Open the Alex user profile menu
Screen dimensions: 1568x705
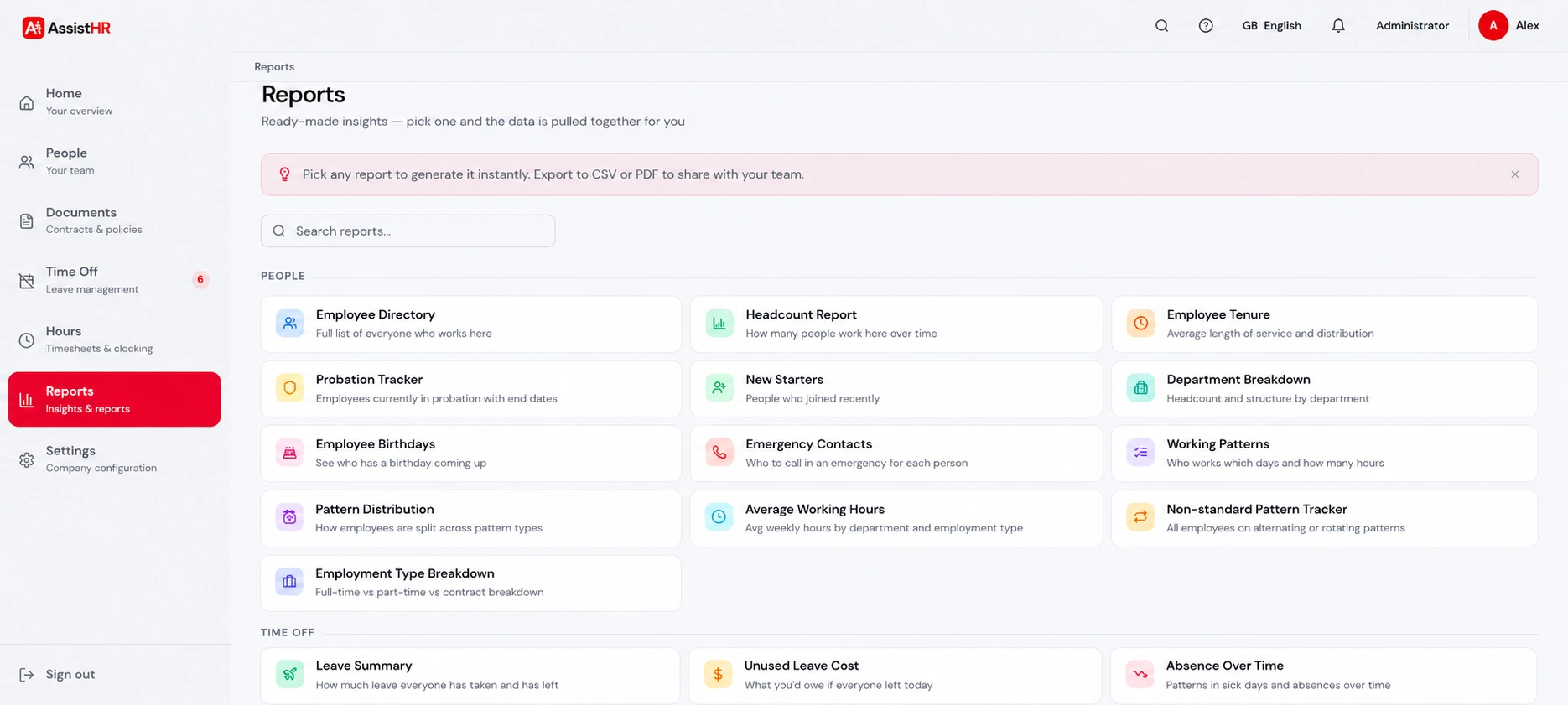click(1509, 26)
